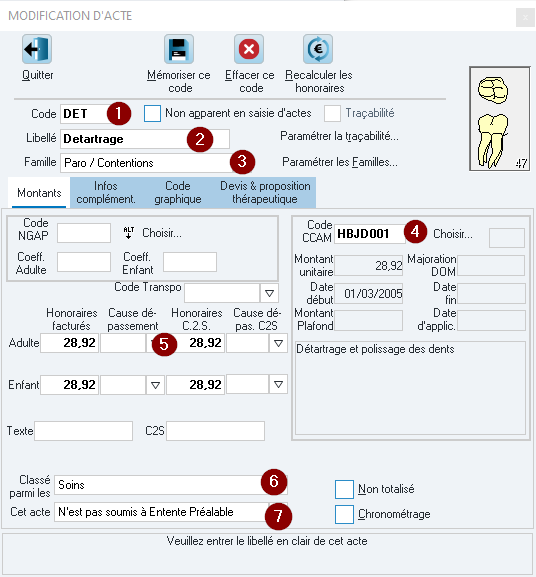536x577 pixels.
Task: Open the Adulte Cause dépas. C2S dropdown arrow
Action: (278, 343)
